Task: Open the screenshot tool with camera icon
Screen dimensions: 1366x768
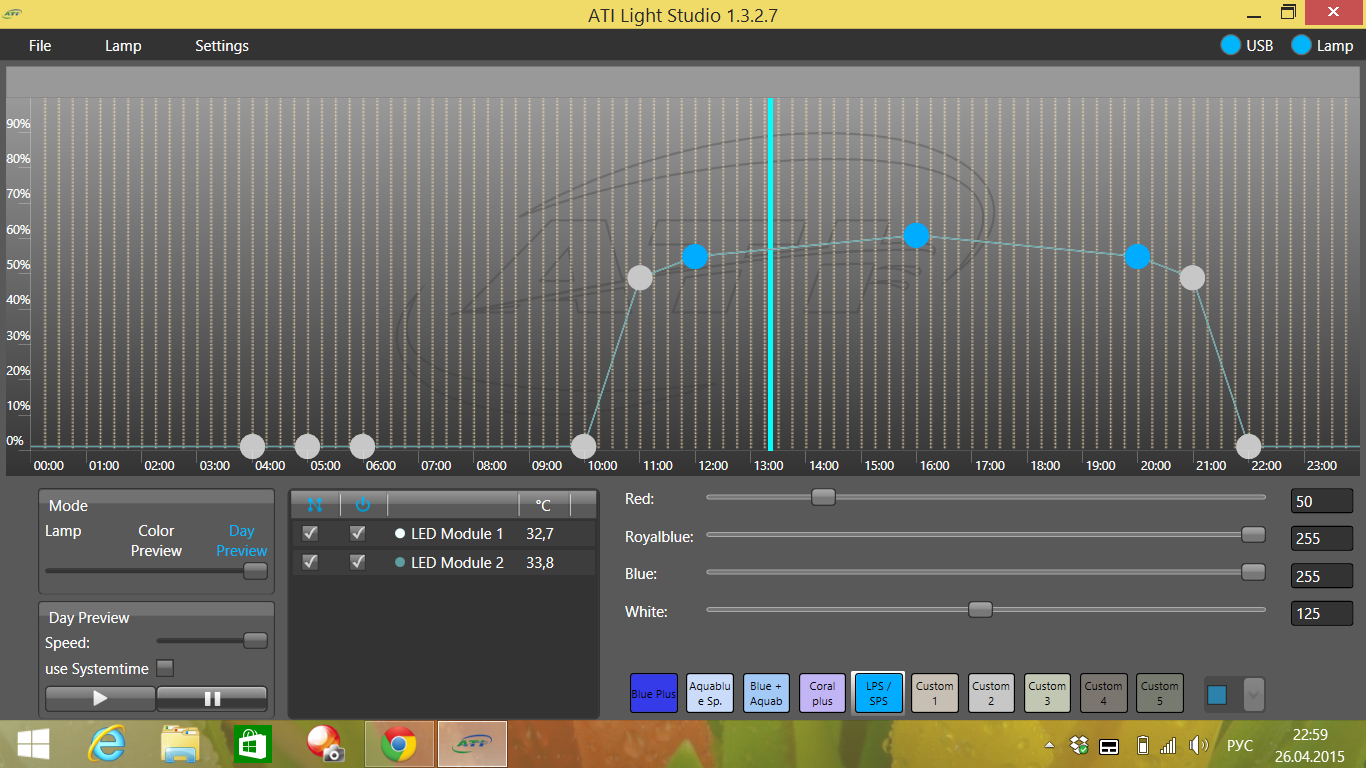Action: 325,744
